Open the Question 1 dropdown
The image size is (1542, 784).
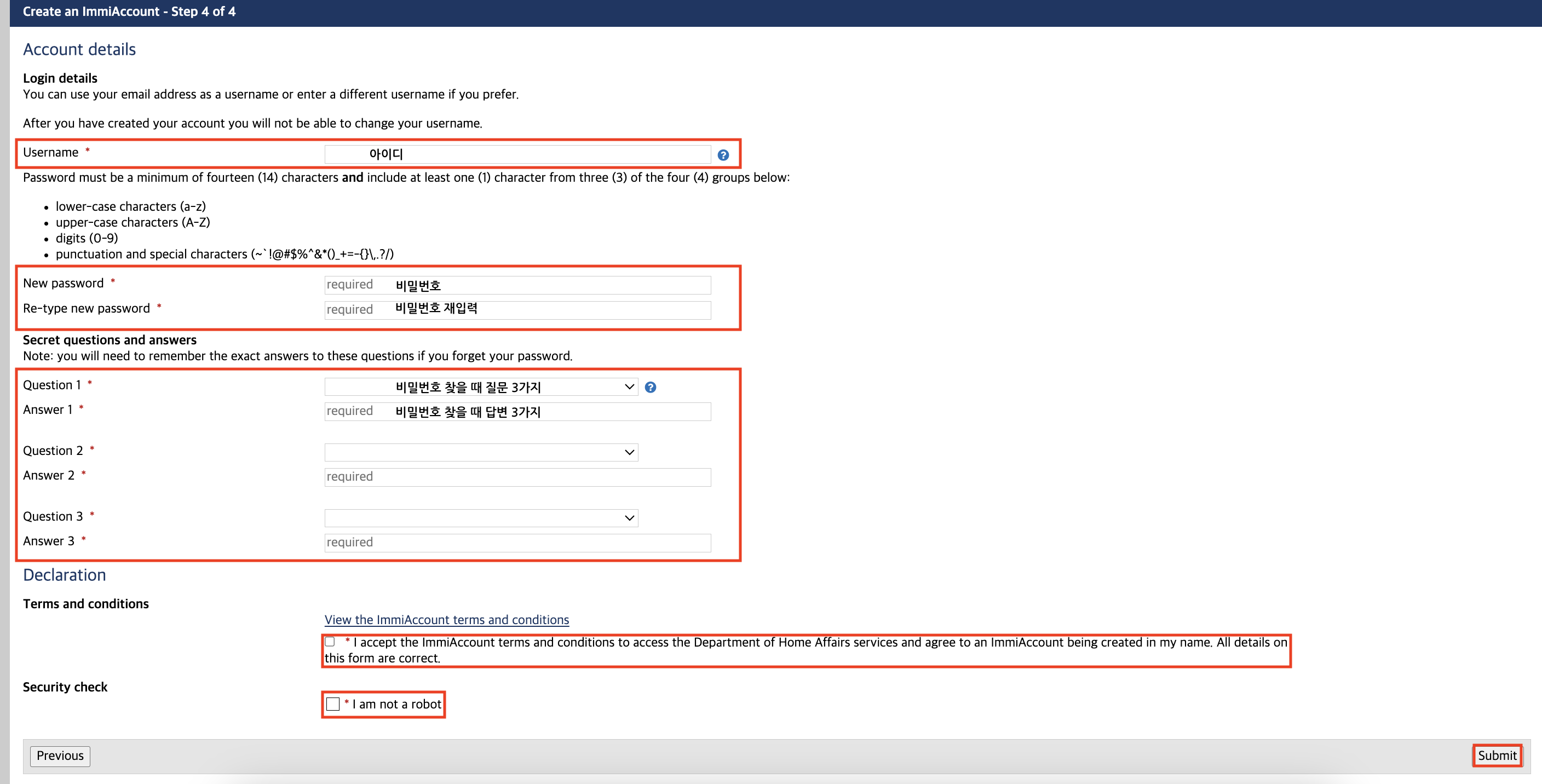click(481, 387)
